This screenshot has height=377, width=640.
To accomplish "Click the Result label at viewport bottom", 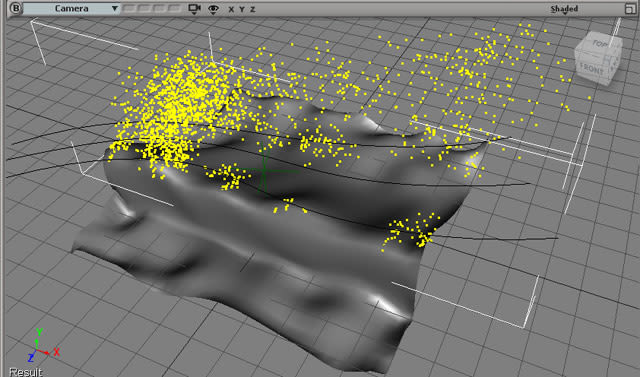I will (25, 372).
